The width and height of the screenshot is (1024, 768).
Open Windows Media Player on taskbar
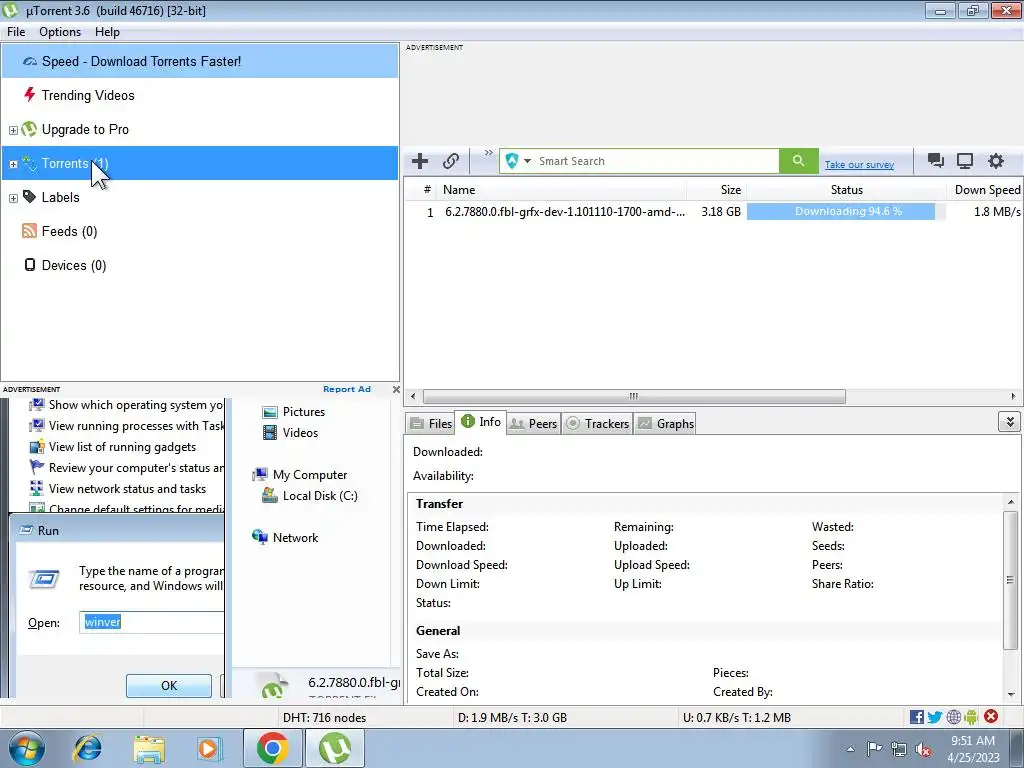tap(210, 748)
